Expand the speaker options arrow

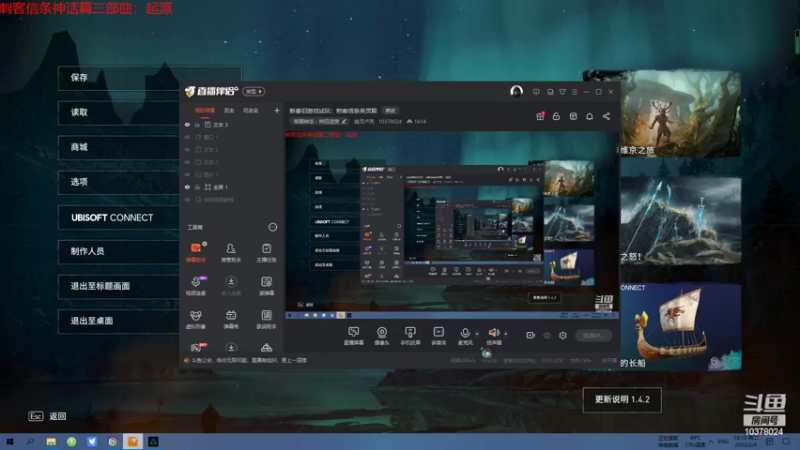point(506,334)
